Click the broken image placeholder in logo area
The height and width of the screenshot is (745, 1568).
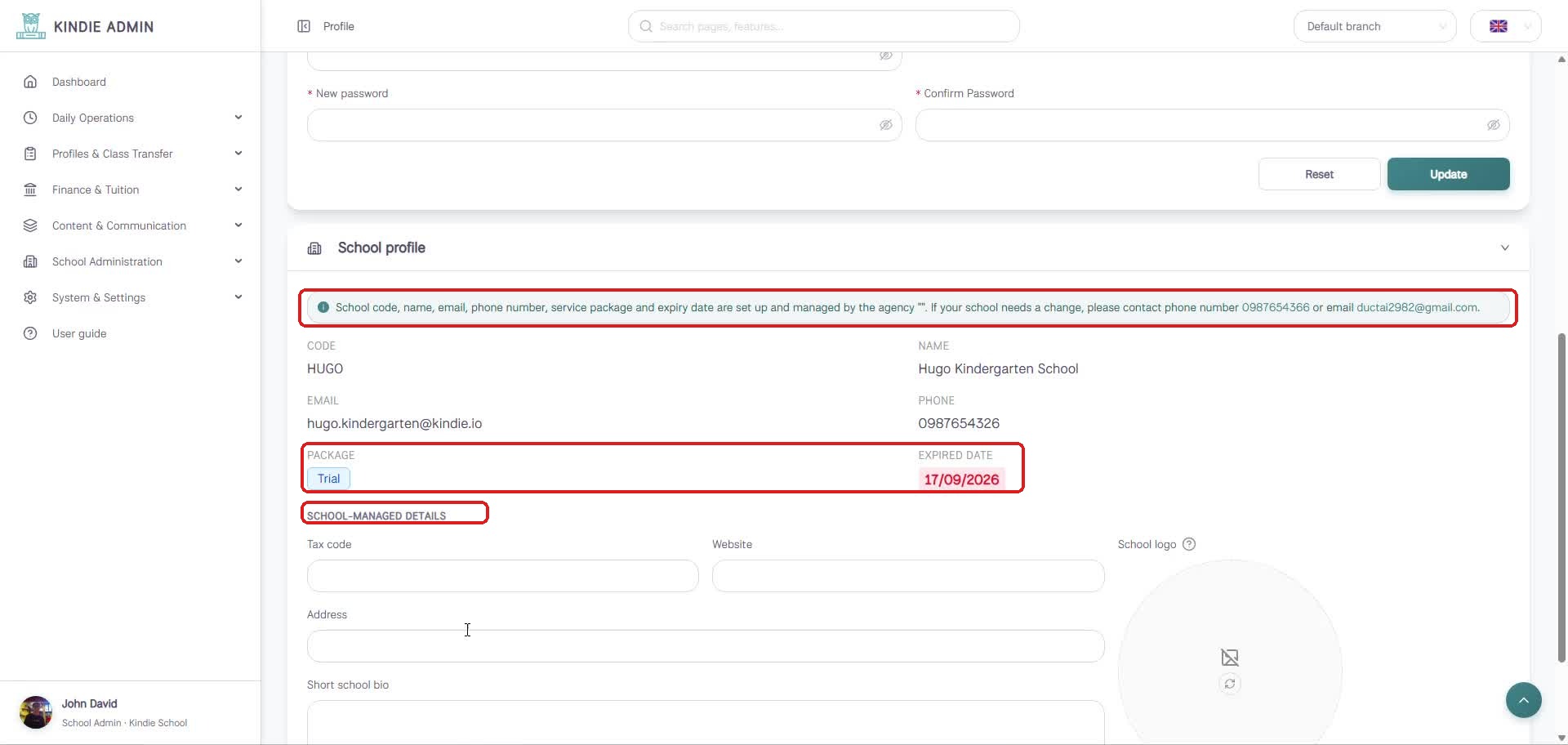1230,657
